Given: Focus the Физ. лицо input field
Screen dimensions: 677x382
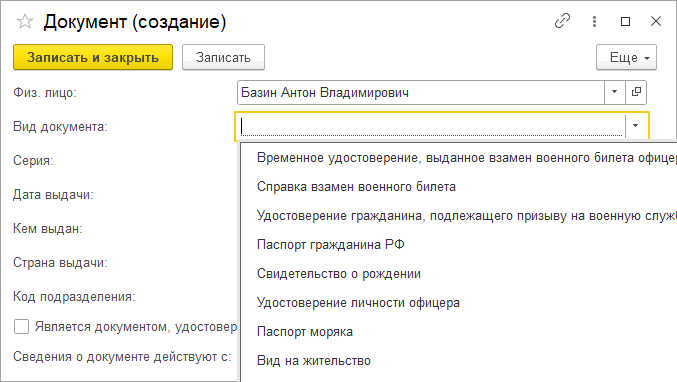Looking at the screenshot, I should (x=421, y=92).
